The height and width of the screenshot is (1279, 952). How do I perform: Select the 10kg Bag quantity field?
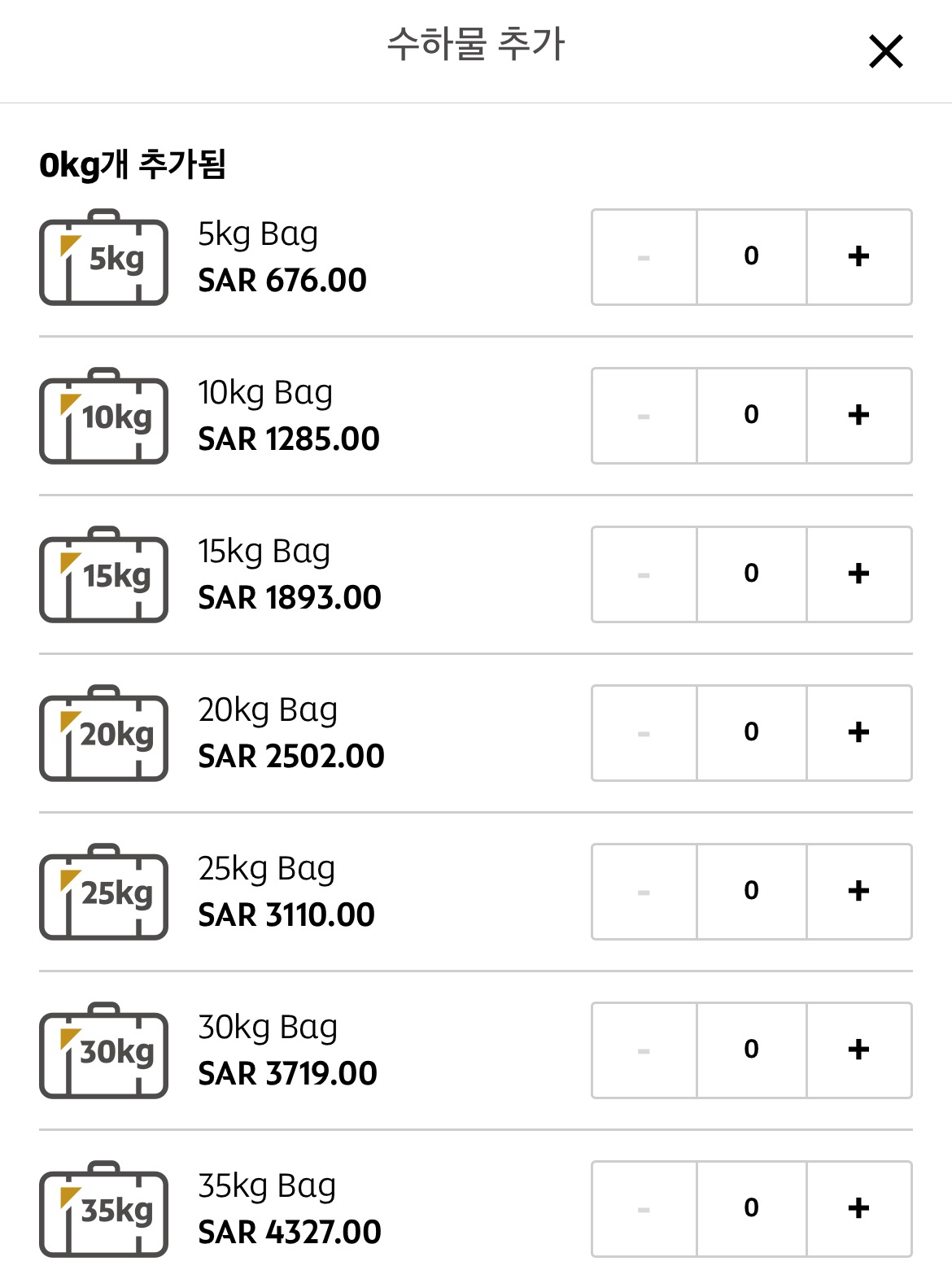coord(752,416)
